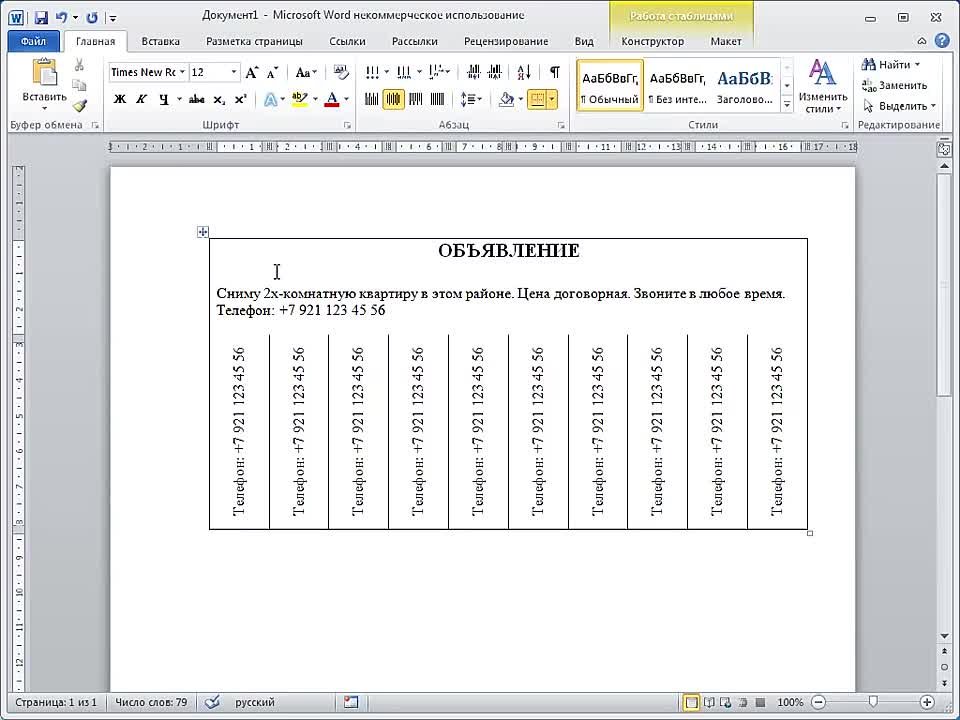Click the macro recording icon in status bar
This screenshot has width=960, height=720.
[x=351, y=702]
